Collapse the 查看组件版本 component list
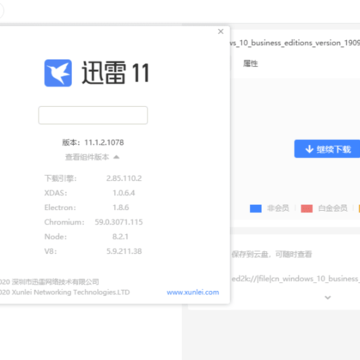This screenshot has height=360, width=360. (x=92, y=157)
